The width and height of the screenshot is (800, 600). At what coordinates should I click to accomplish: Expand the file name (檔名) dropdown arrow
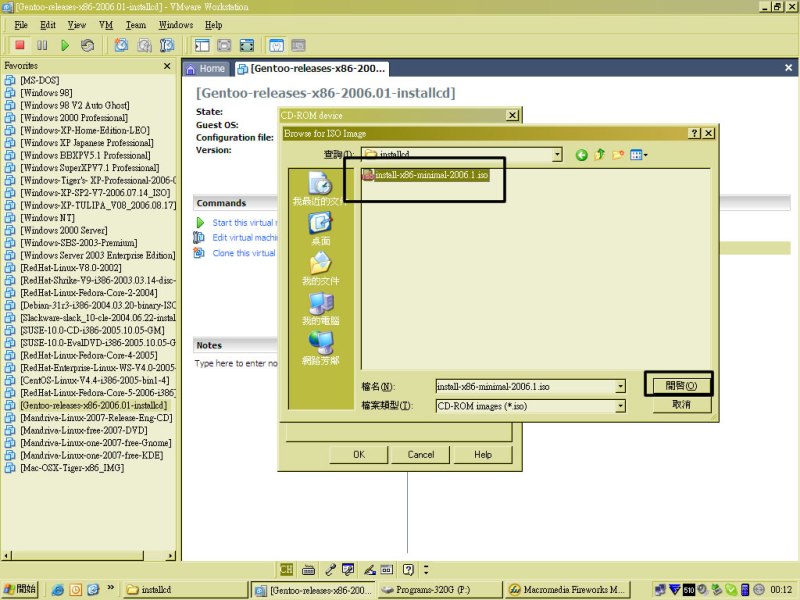coord(620,387)
